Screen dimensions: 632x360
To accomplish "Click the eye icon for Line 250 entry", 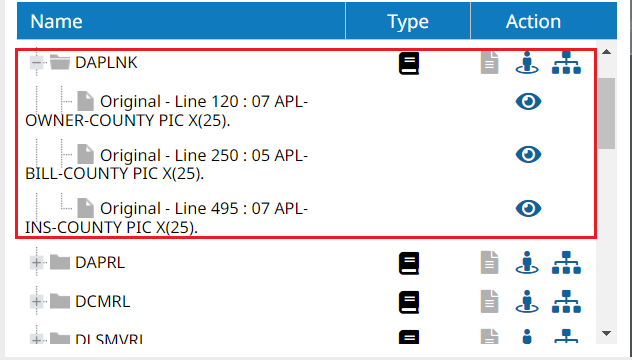I will click(528, 154).
